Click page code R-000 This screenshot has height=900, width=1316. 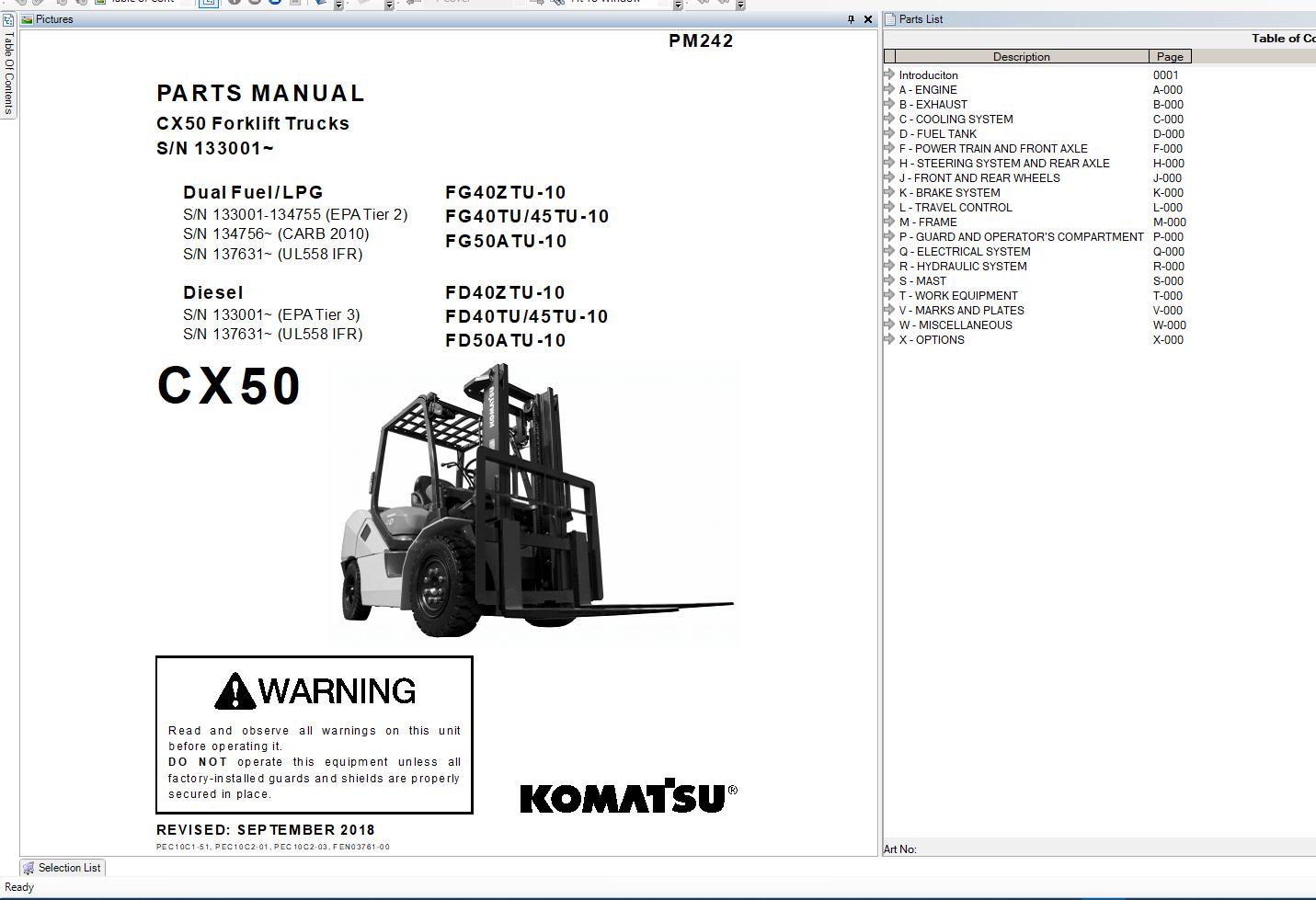[x=1169, y=267]
